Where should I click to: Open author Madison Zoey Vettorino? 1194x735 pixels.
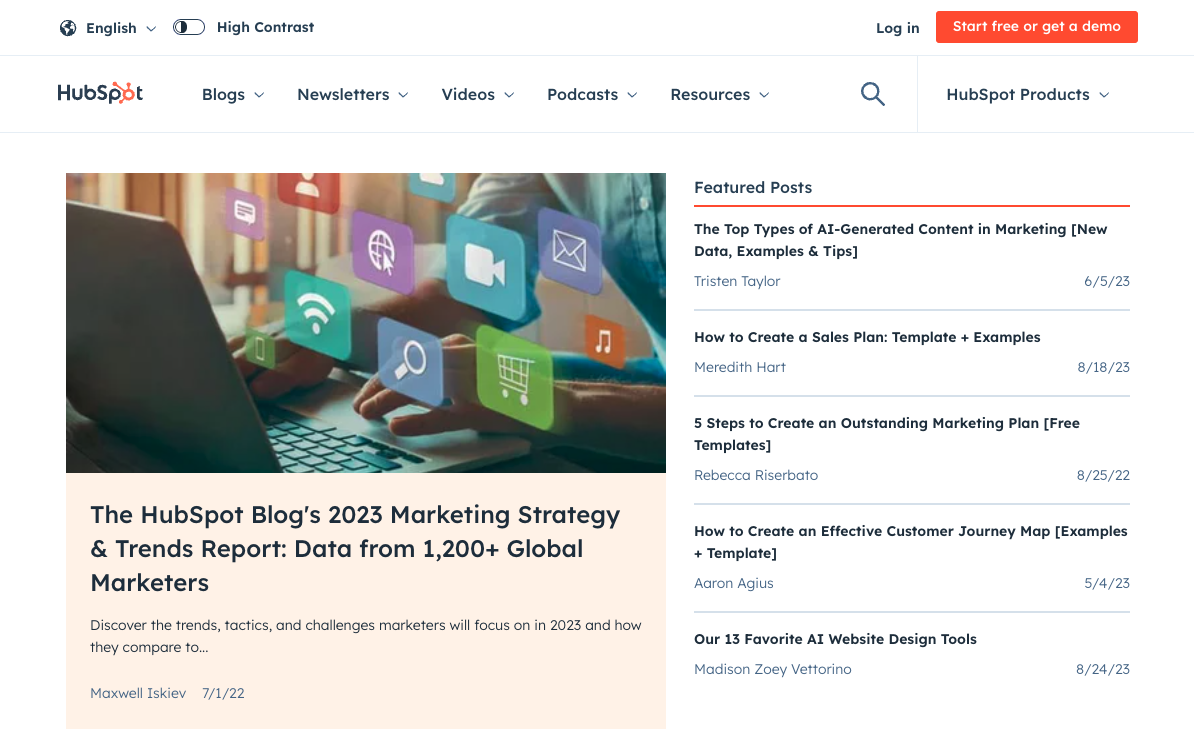point(772,669)
